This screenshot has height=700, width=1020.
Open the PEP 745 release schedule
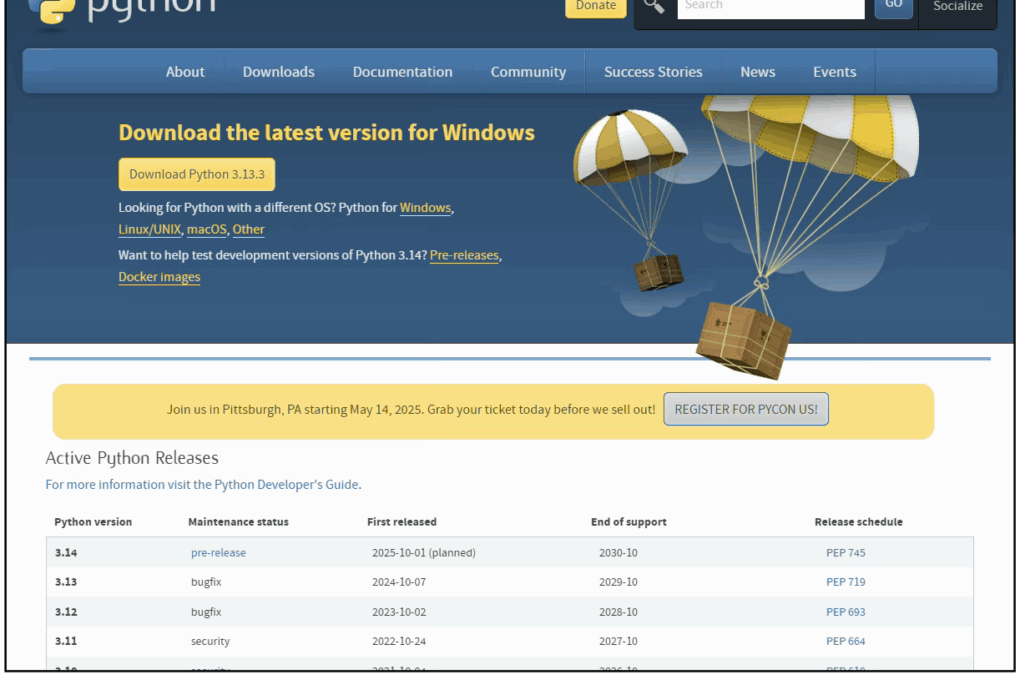[x=845, y=553]
